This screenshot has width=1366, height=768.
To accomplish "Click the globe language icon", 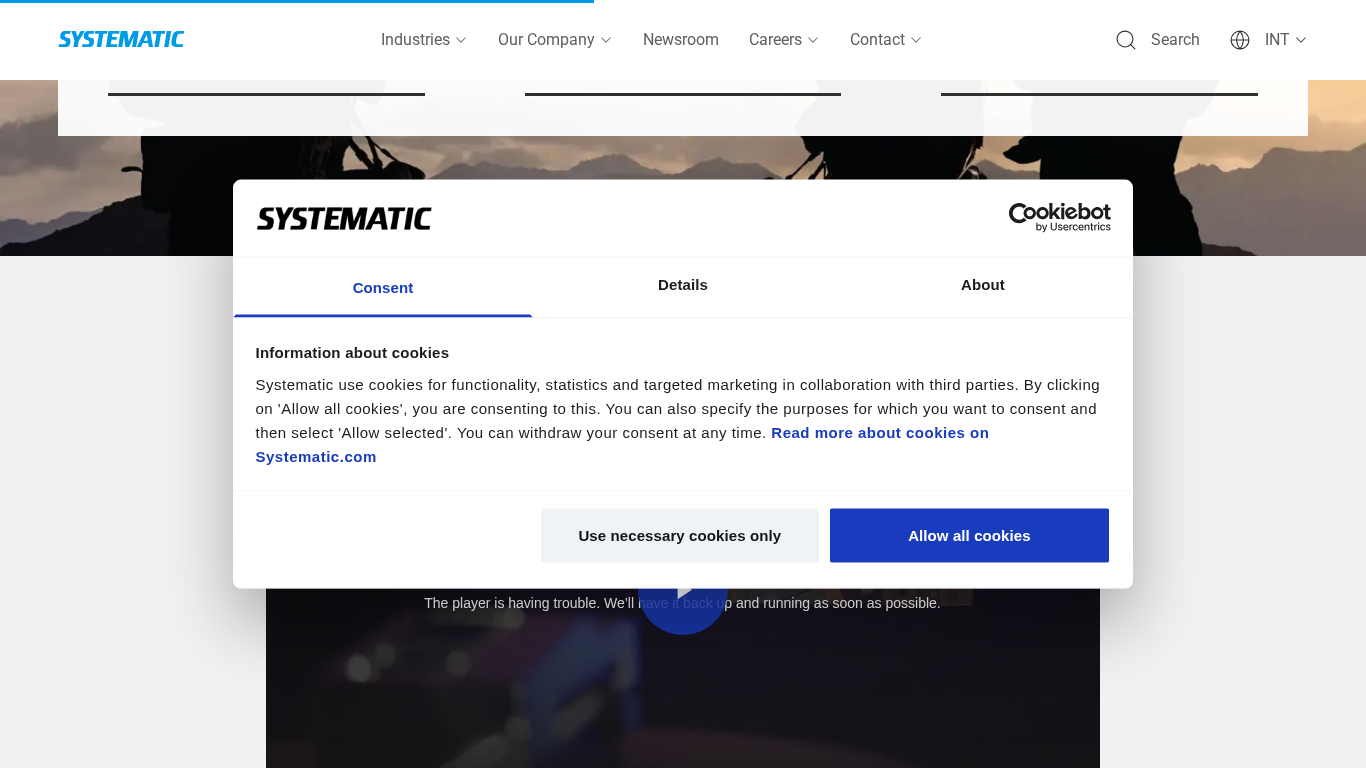I will [1240, 40].
